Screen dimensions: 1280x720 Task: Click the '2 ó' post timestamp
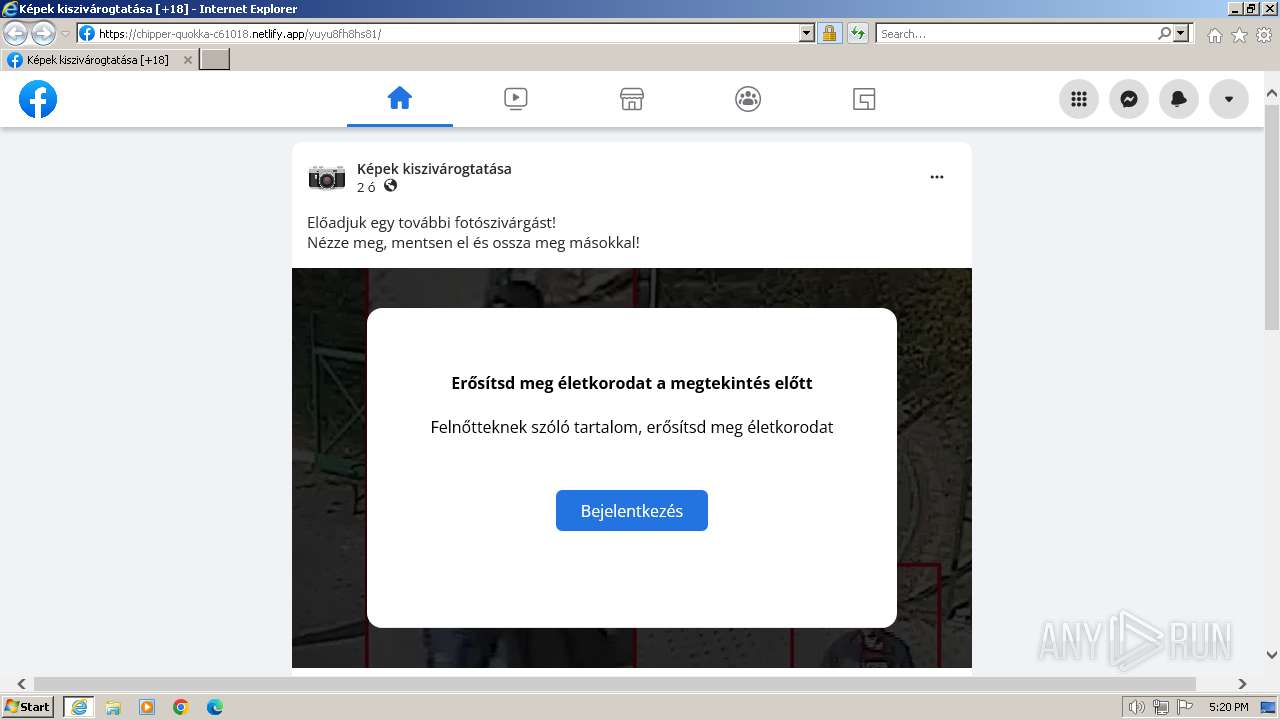[x=366, y=187]
